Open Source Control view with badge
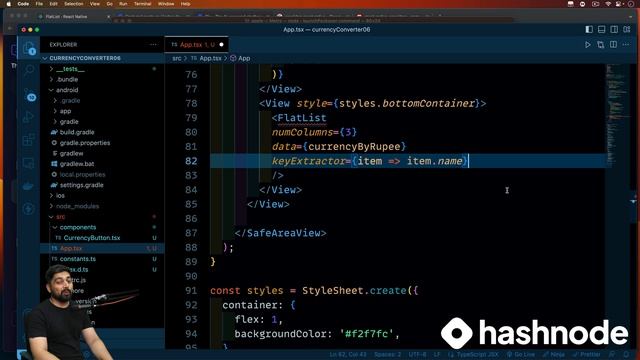640x360 pixels. [29, 95]
